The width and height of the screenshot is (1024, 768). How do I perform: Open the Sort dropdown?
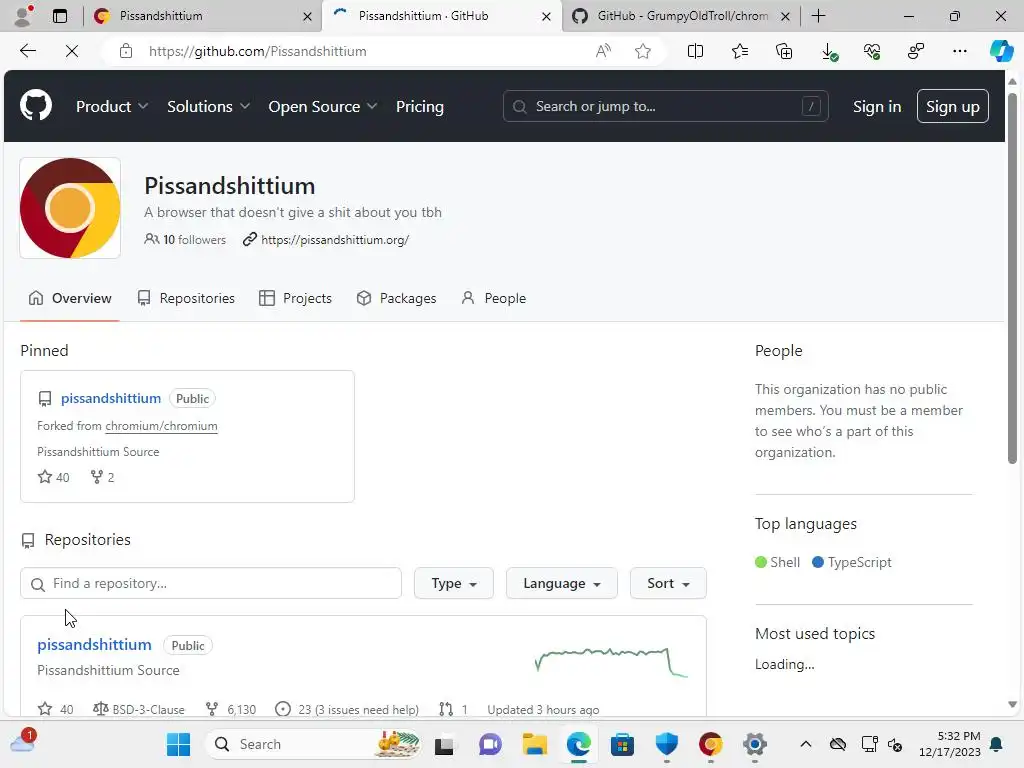pos(668,583)
